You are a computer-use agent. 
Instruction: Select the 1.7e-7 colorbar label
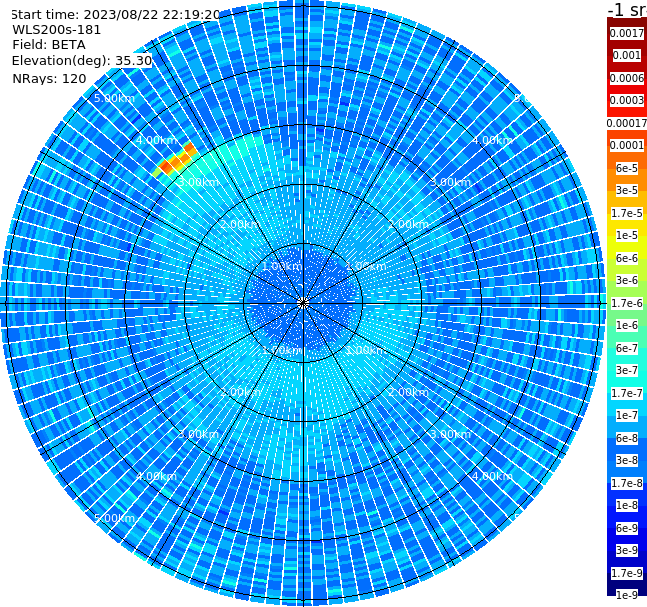(627, 393)
